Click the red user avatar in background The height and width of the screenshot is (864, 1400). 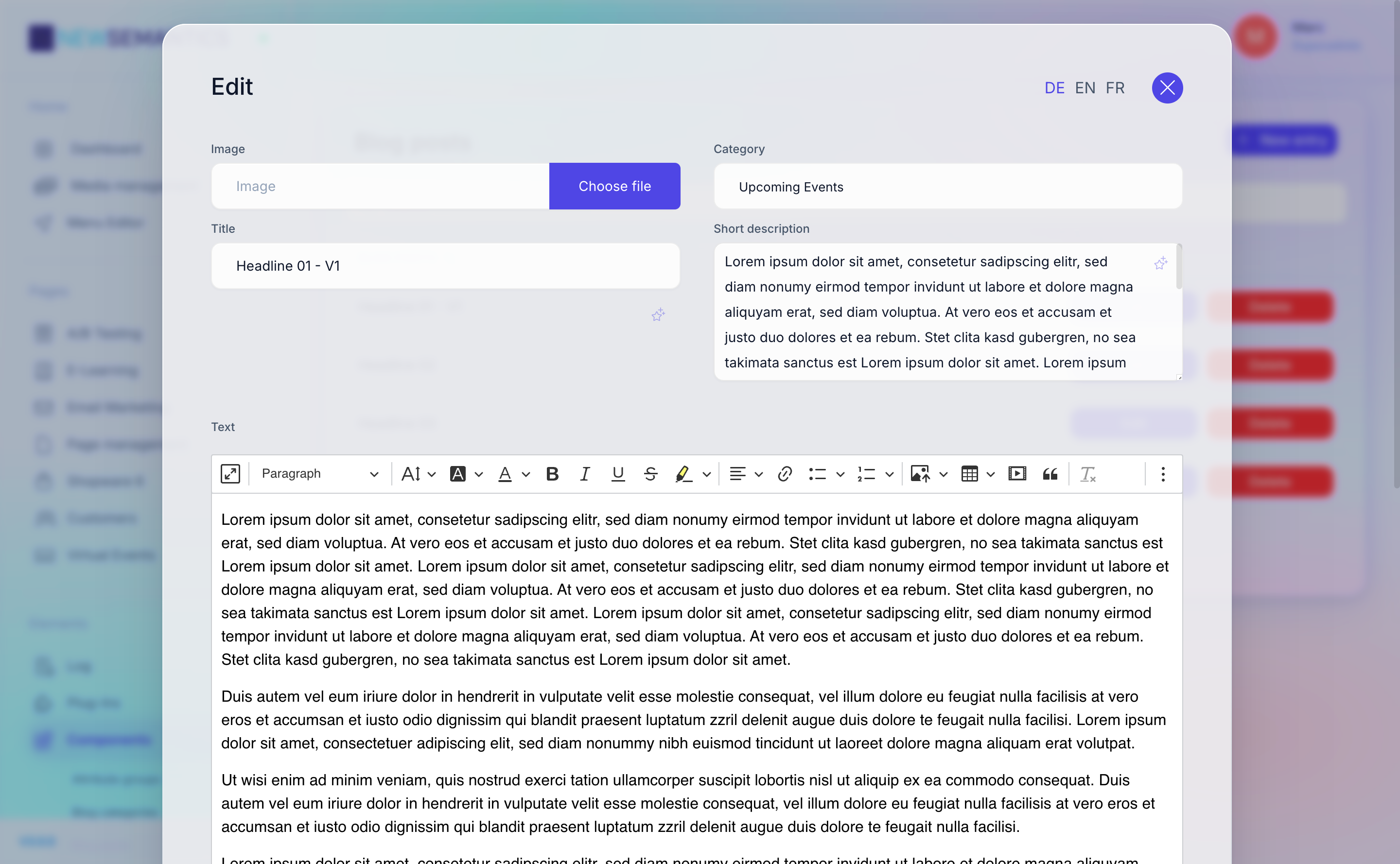(1255, 36)
